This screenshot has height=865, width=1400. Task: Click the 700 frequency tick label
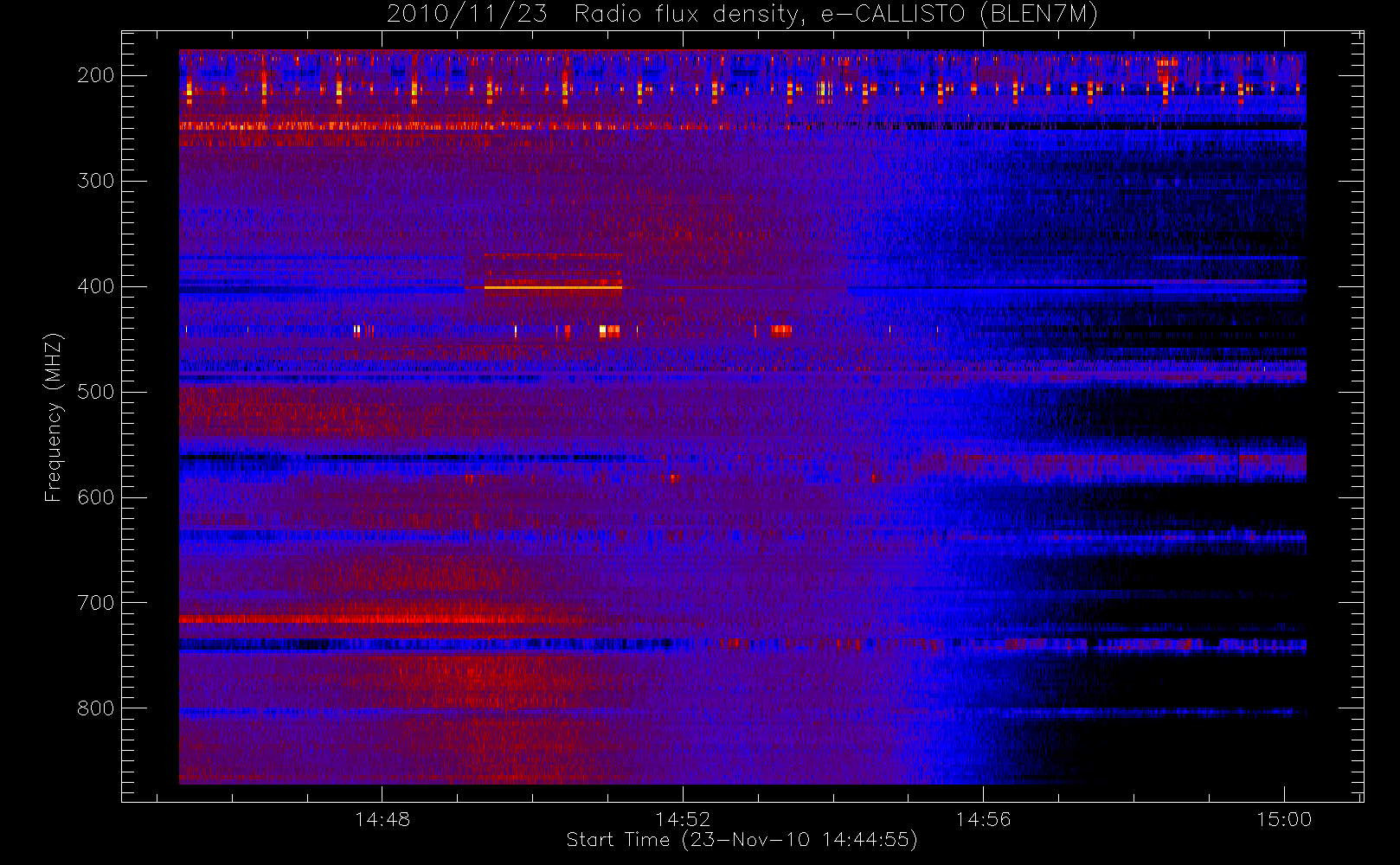click(96, 603)
